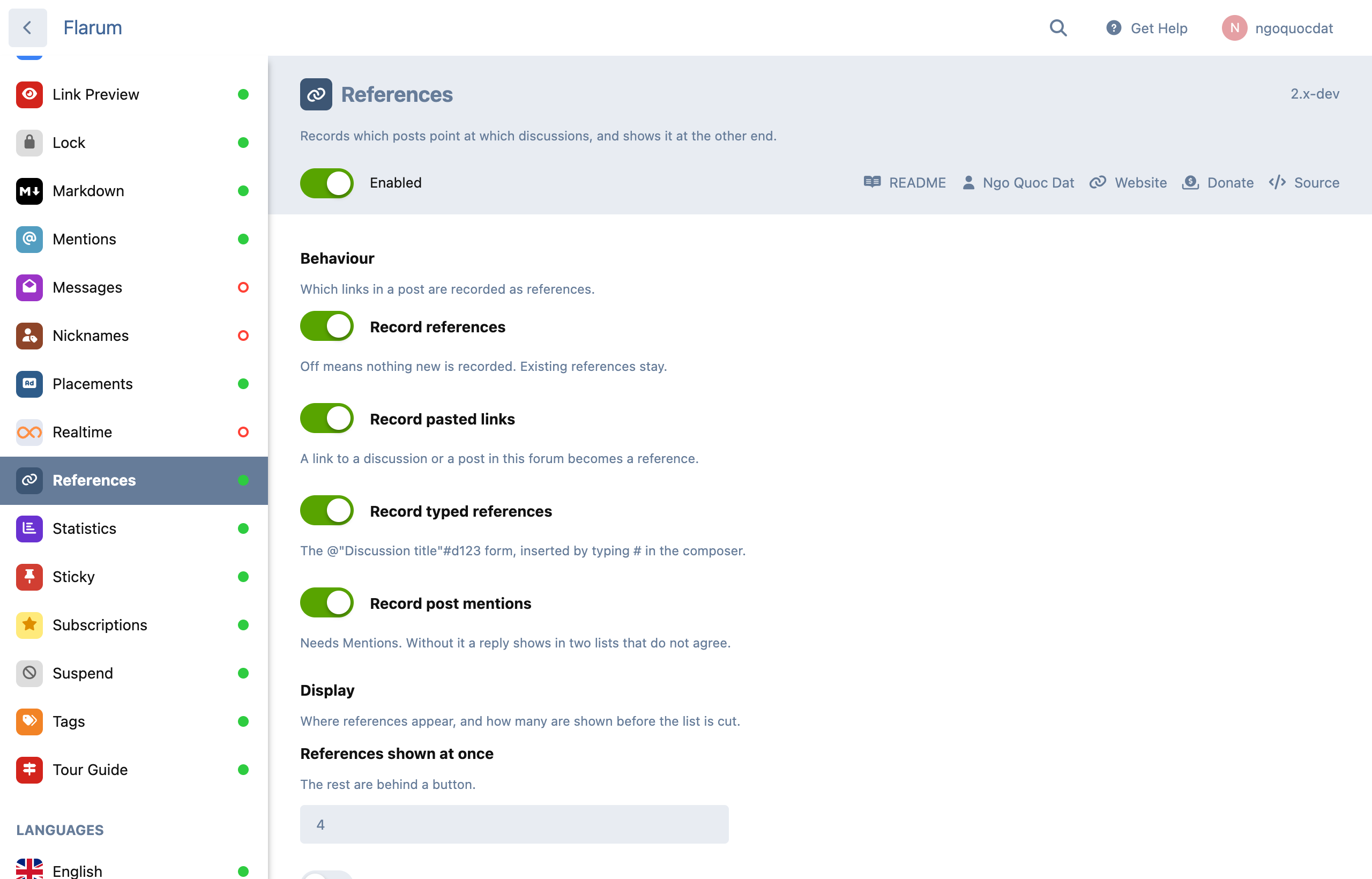Click the README book icon
This screenshot has width=1372, height=879.
[872, 182]
